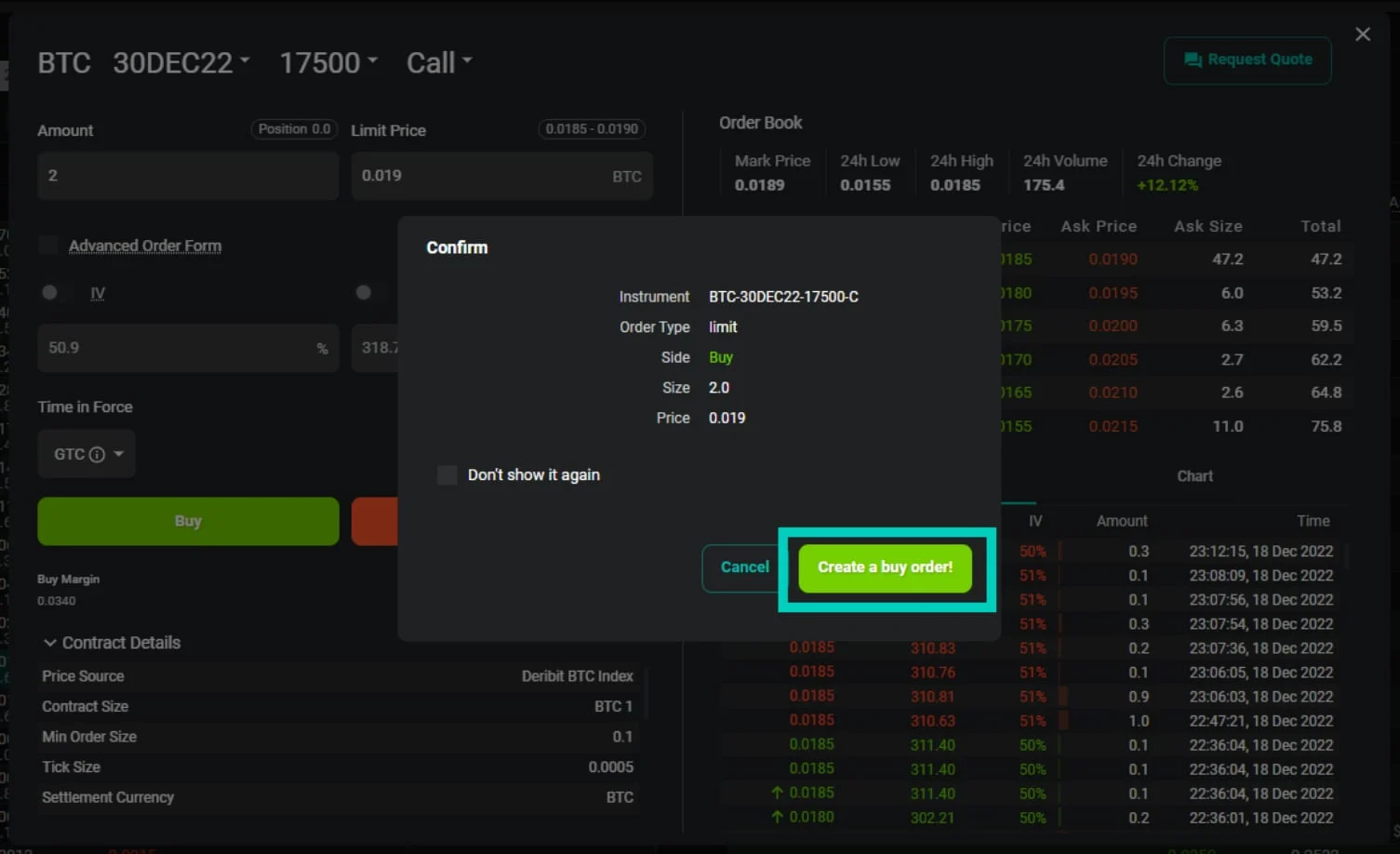Click the trade at 23:12:15, 18 Dec 2022

click(x=1260, y=552)
